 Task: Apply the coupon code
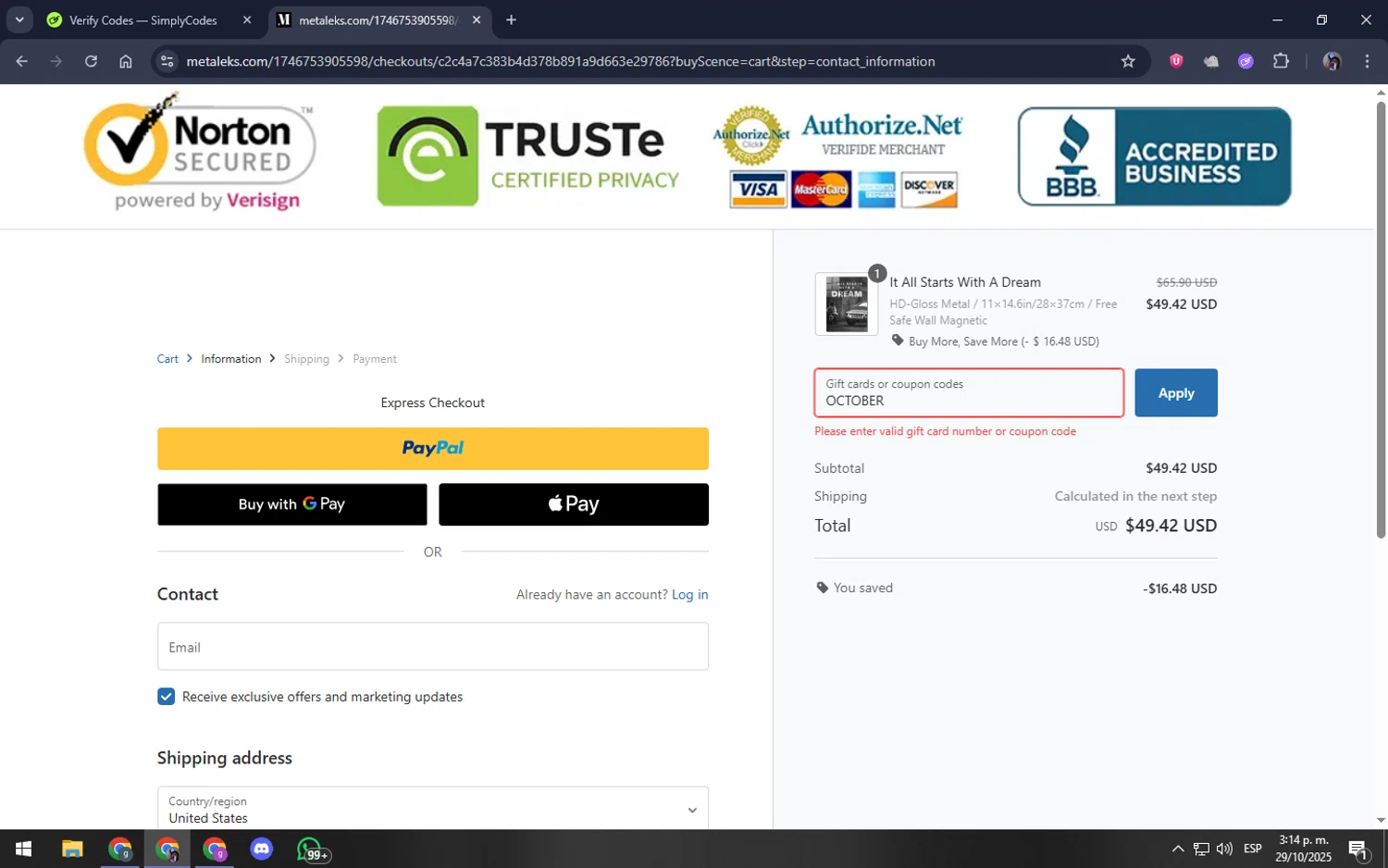pyautogui.click(x=1176, y=392)
